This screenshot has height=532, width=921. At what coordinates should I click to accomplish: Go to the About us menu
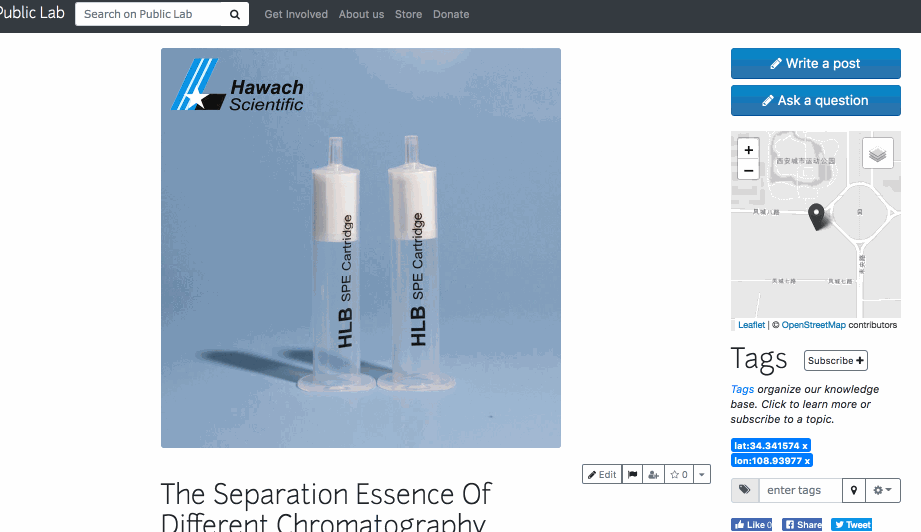click(361, 15)
